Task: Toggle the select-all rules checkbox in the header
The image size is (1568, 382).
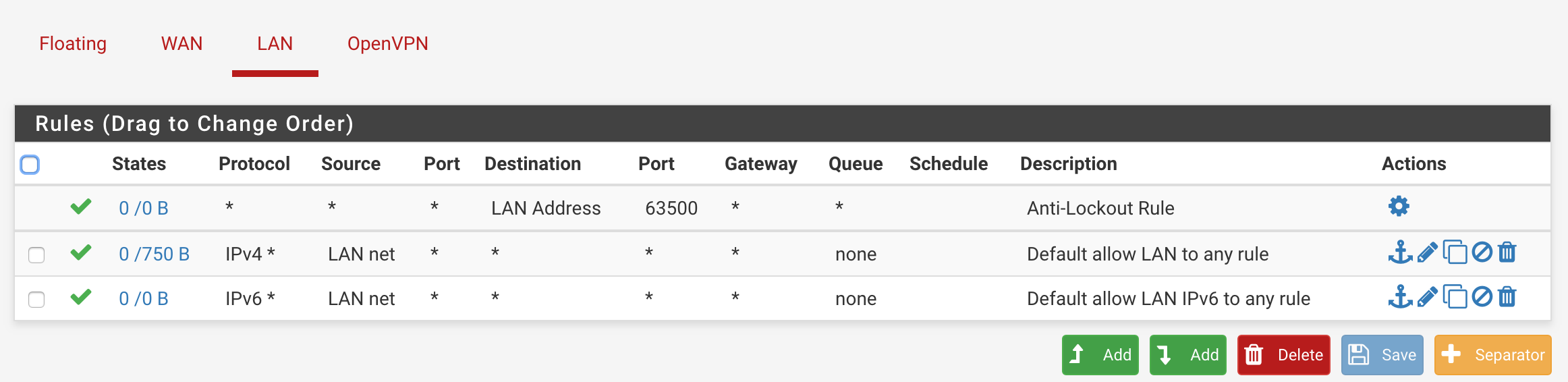Action: tap(30, 165)
